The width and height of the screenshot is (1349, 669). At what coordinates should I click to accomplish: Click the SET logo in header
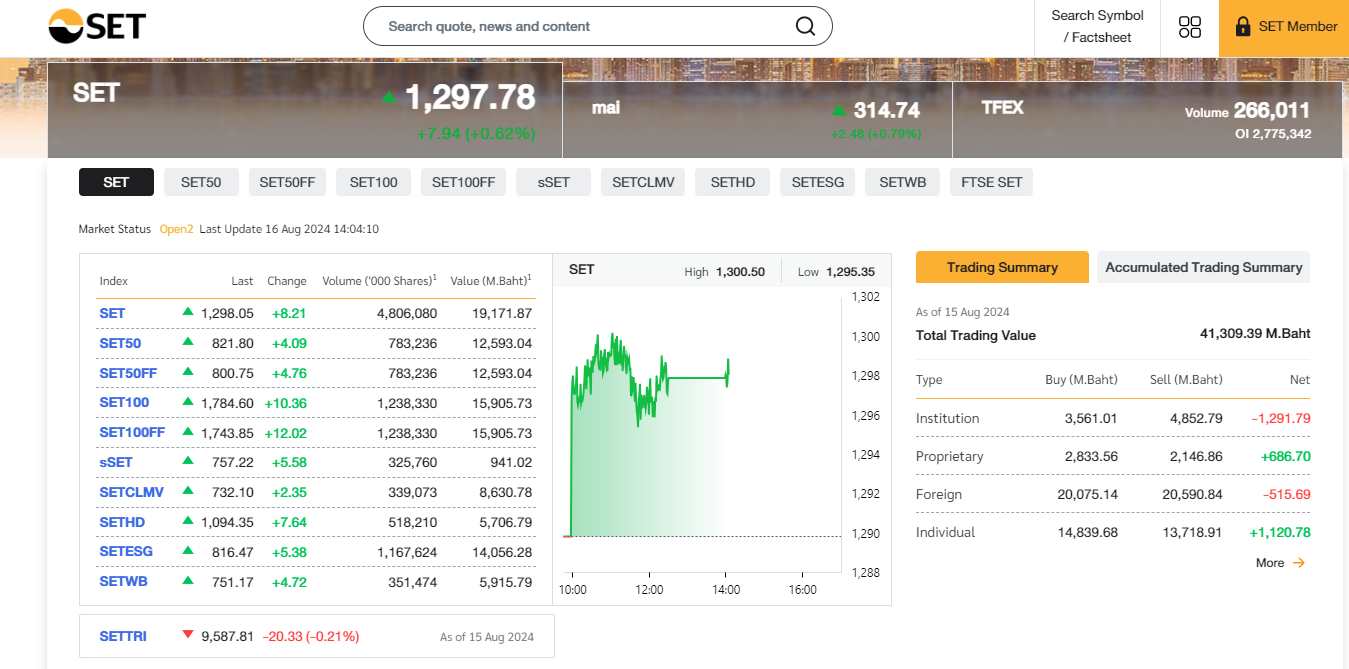click(x=97, y=27)
